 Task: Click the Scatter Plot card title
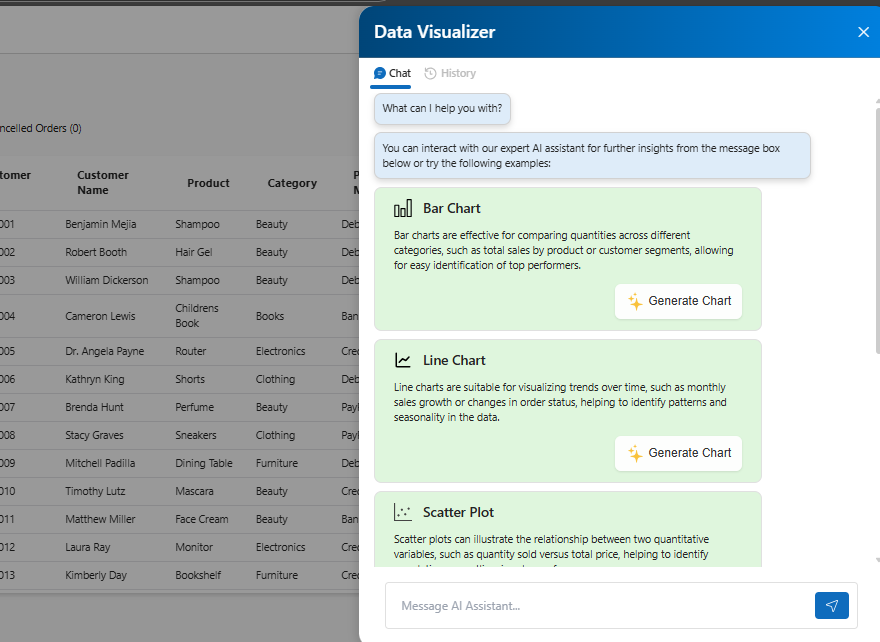(x=458, y=512)
